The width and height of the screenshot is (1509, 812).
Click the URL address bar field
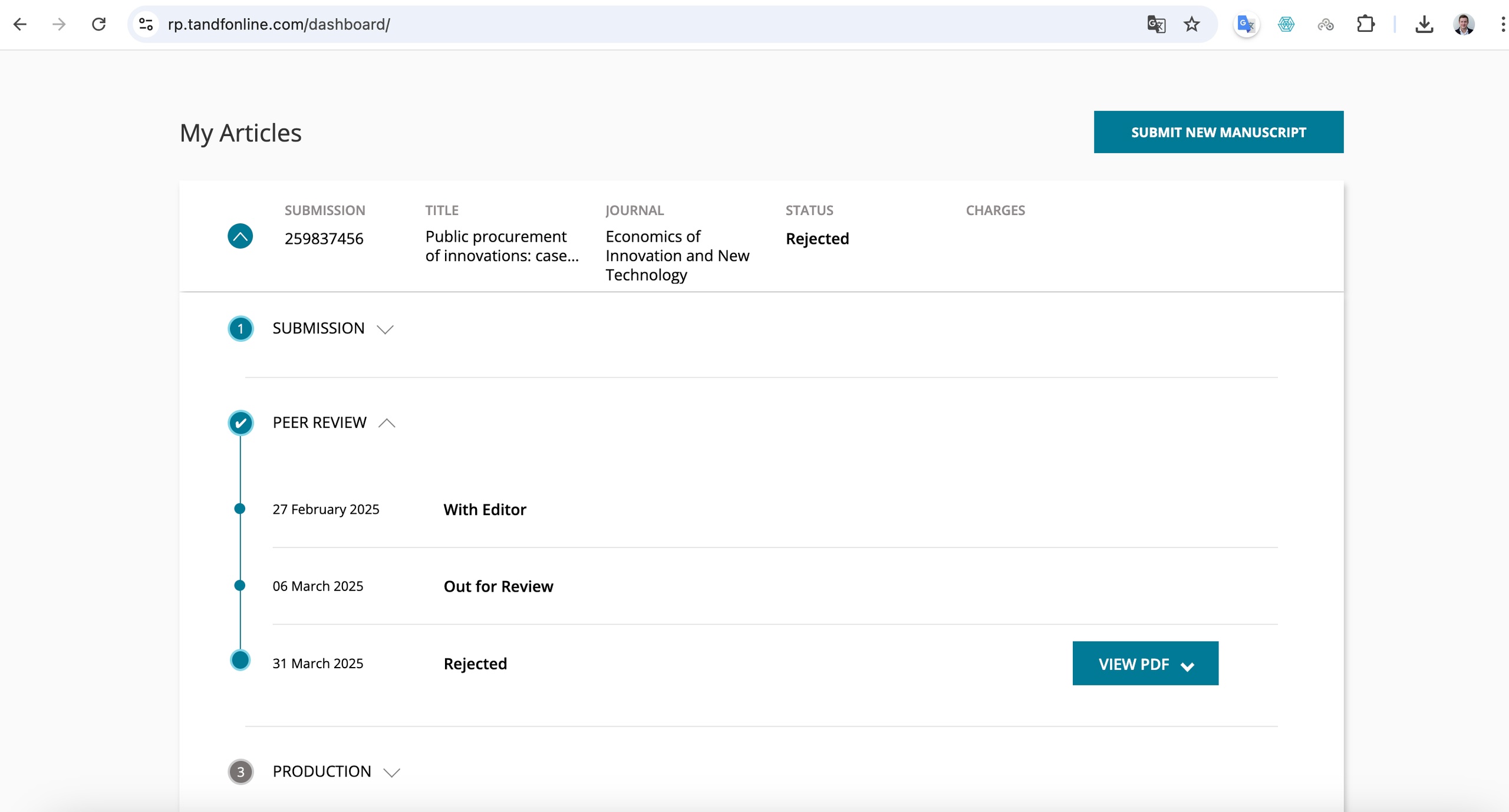pos(589,24)
